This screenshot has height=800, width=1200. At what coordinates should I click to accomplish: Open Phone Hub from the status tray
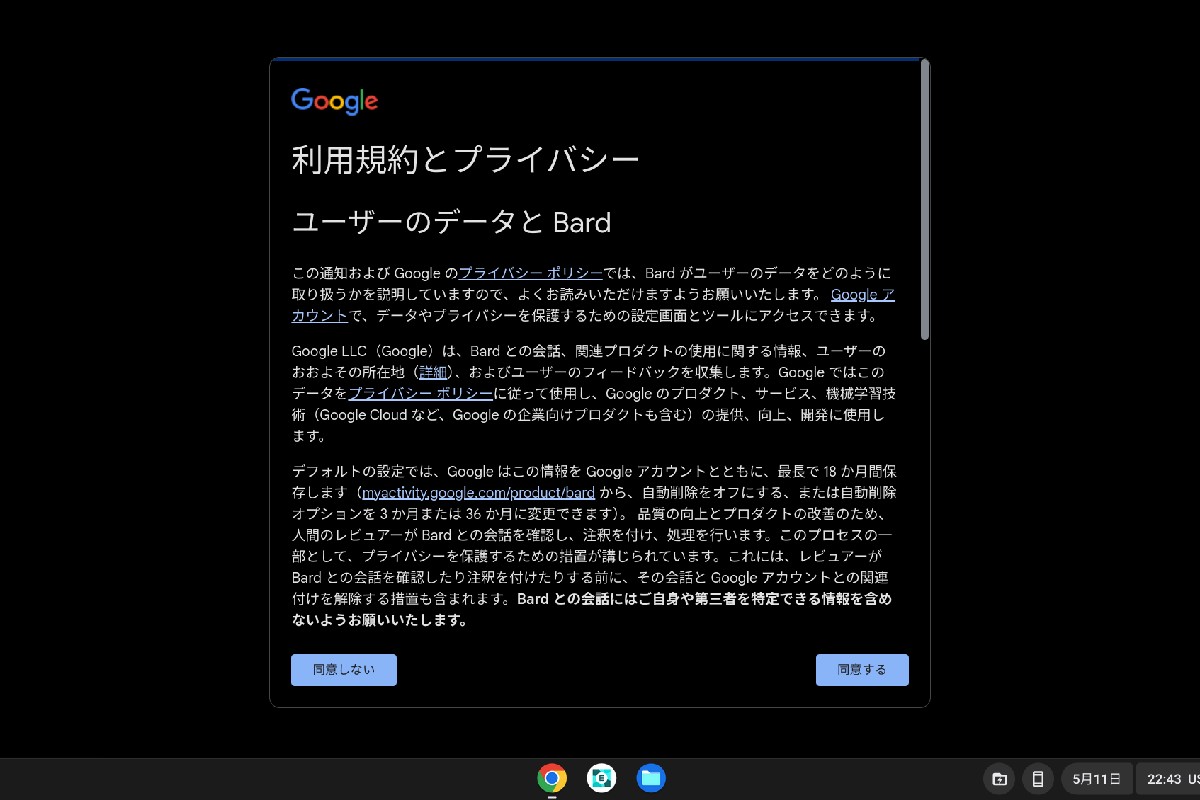tap(1036, 778)
